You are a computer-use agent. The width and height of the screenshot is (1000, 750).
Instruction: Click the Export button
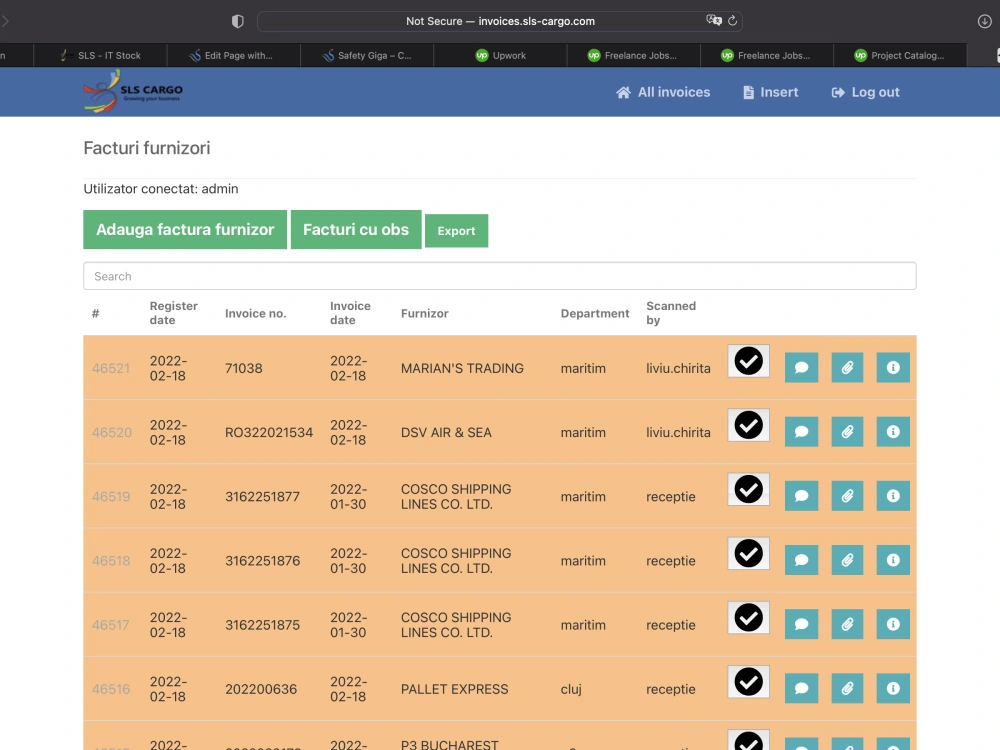457,231
